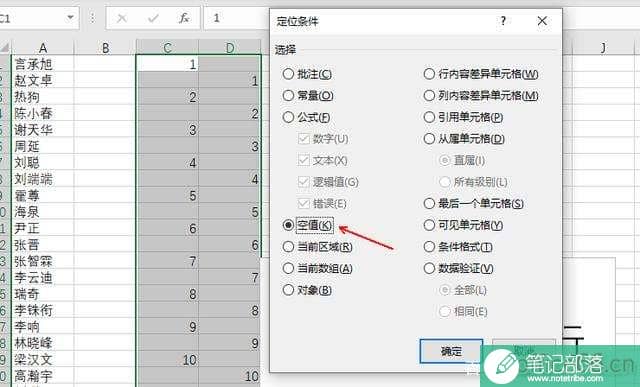Viewport: 640px width, 387px height.
Task: Click column C cell with value 10
Action: (x=167, y=360)
